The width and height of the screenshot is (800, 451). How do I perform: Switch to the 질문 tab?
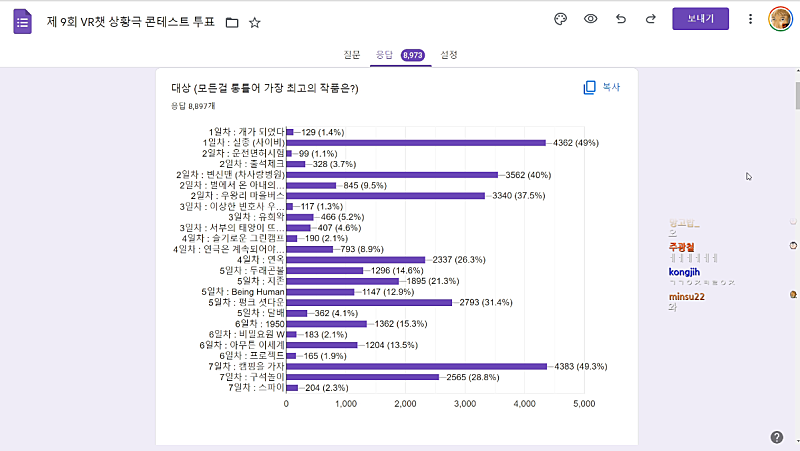352,55
